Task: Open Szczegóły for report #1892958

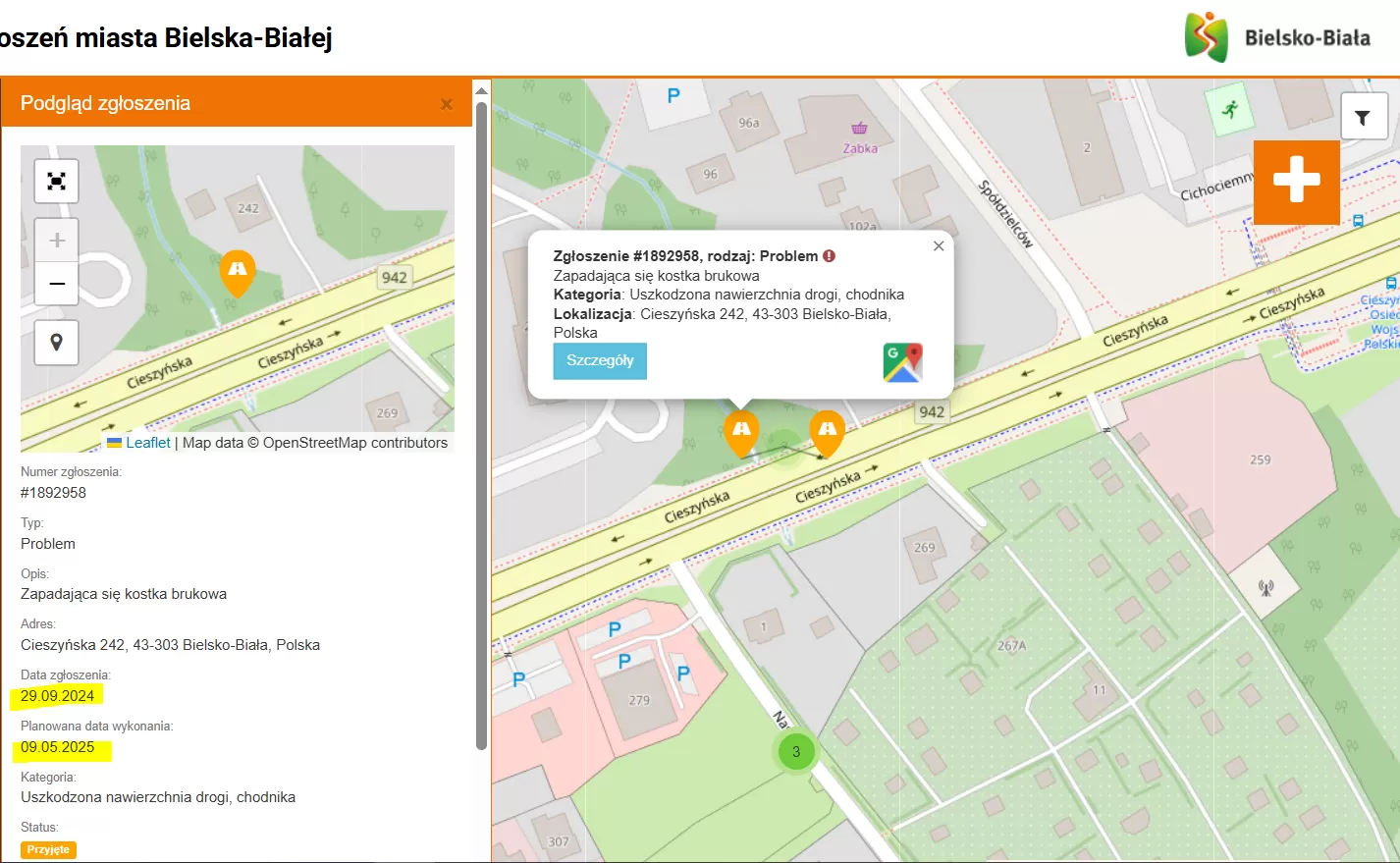Action: pos(600,360)
